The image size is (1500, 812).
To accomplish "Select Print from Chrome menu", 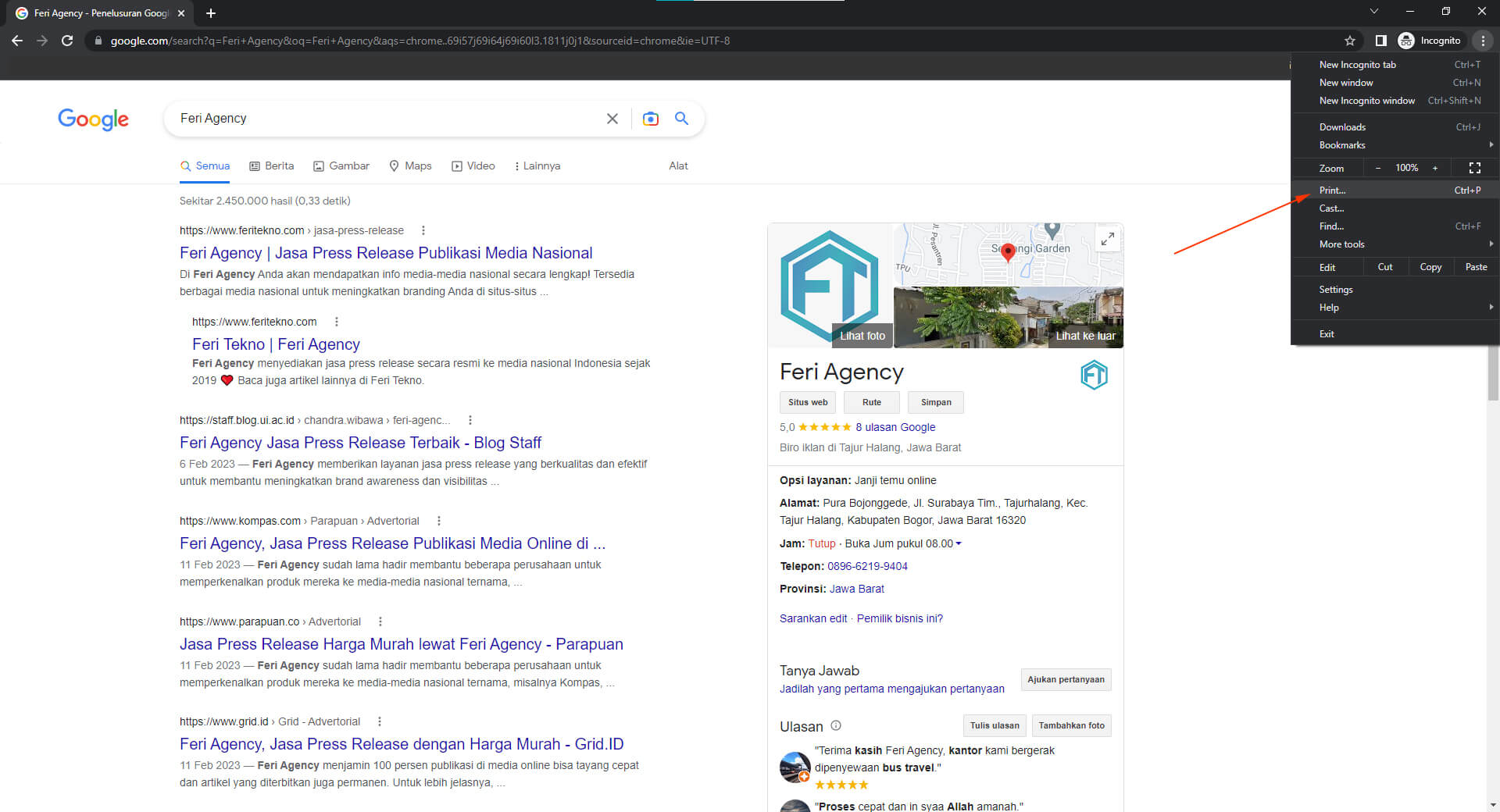I will tap(1395, 190).
